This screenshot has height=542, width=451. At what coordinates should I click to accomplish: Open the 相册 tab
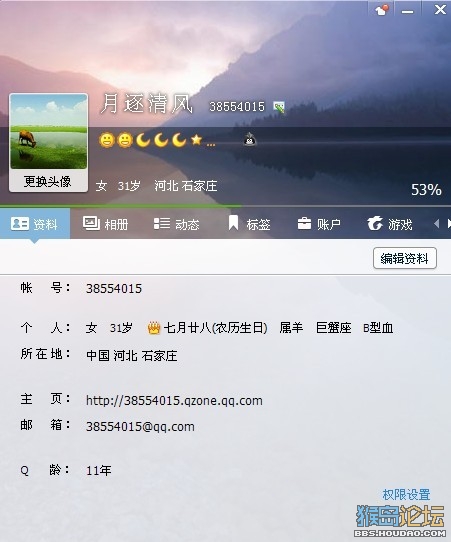[x=105, y=224]
